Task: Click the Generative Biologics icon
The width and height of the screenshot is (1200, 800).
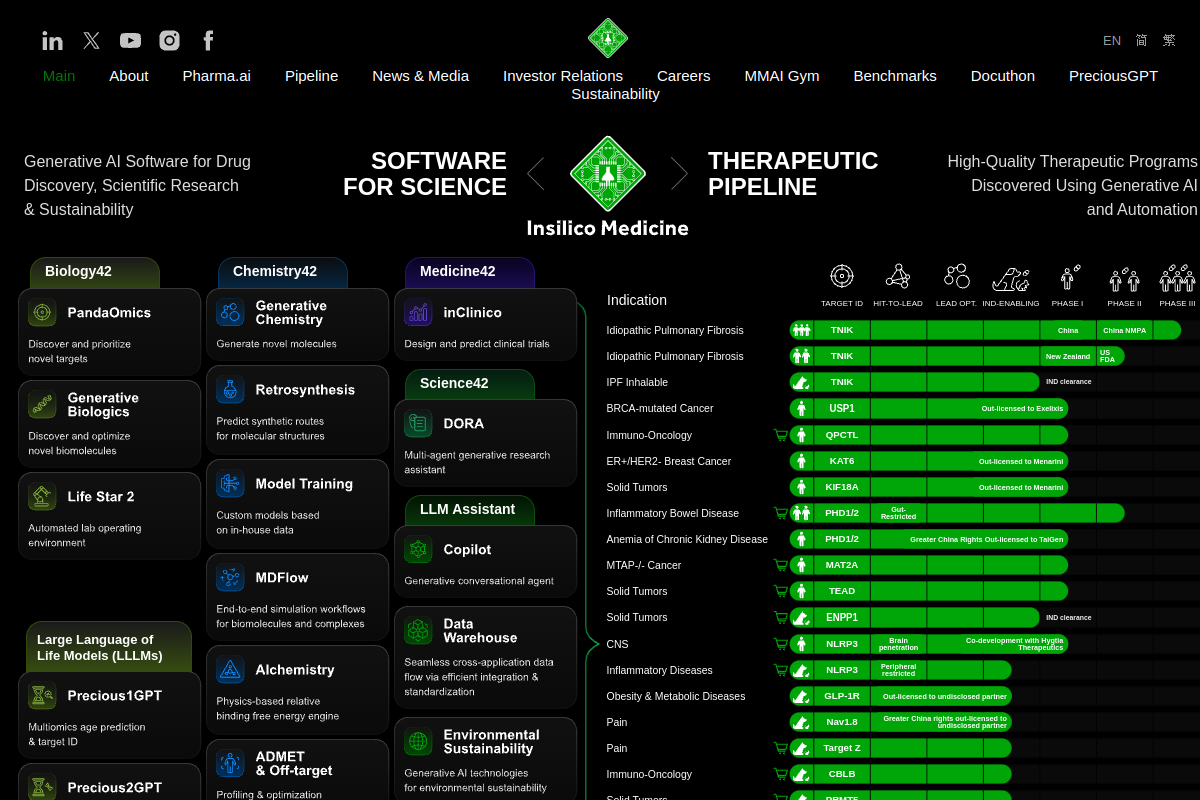Action: (42, 405)
